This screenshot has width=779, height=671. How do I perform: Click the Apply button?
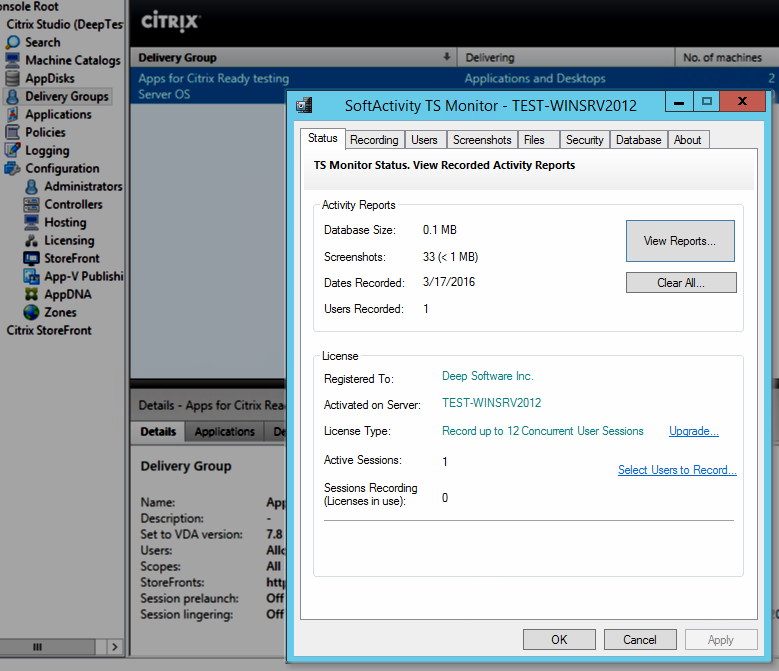point(721,640)
